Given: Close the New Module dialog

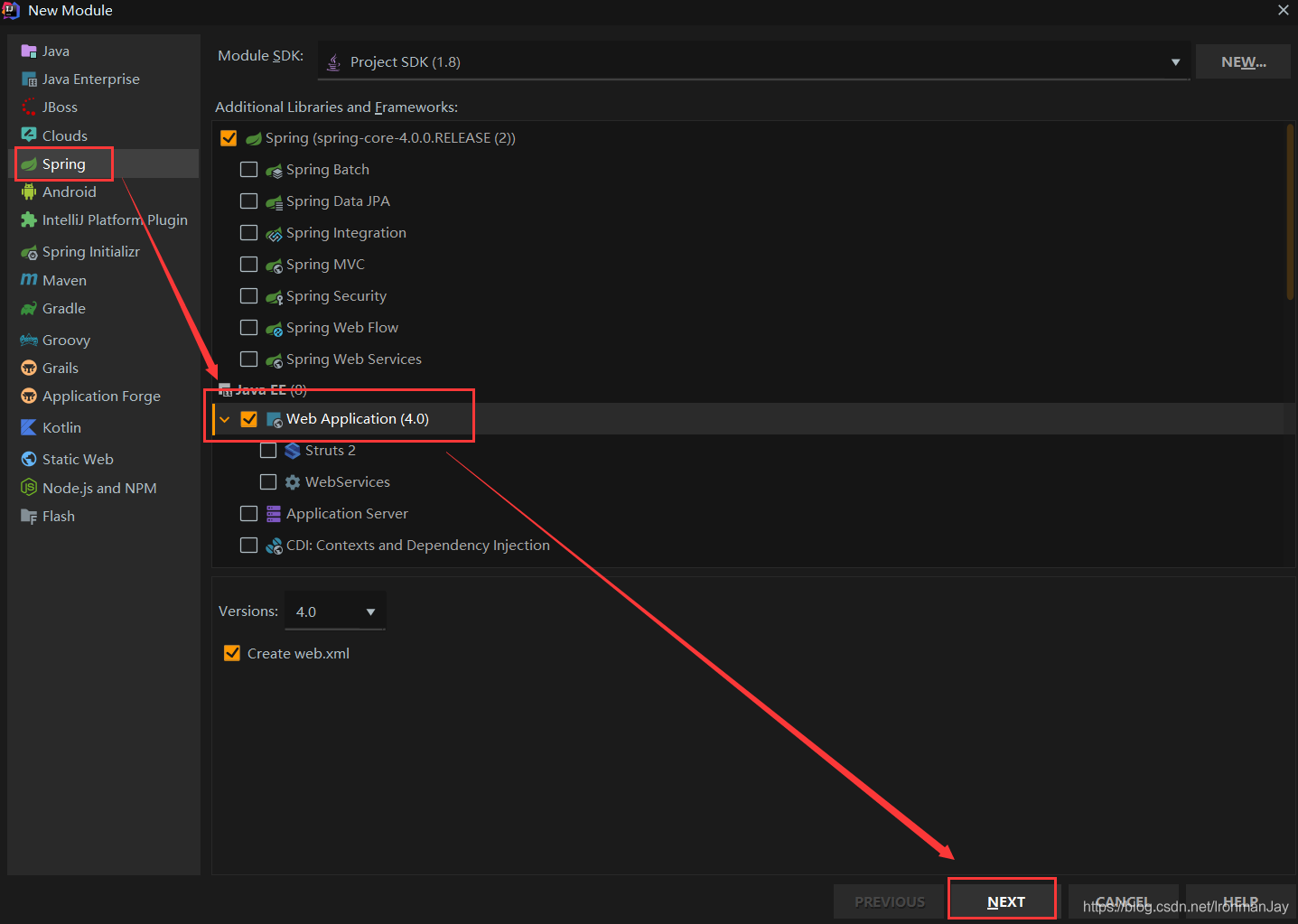Looking at the screenshot, I should pos(1283,10).
